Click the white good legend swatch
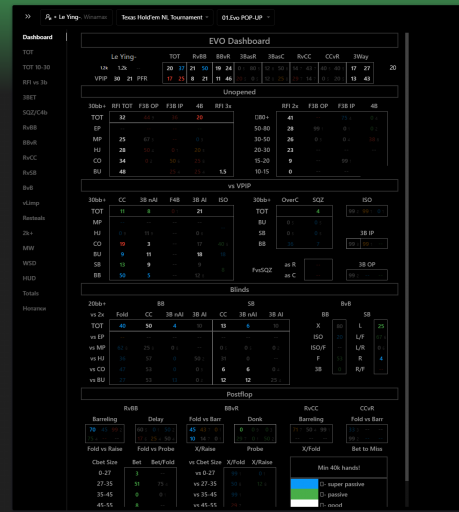459x512 pixels. click(x=304, y=503)
